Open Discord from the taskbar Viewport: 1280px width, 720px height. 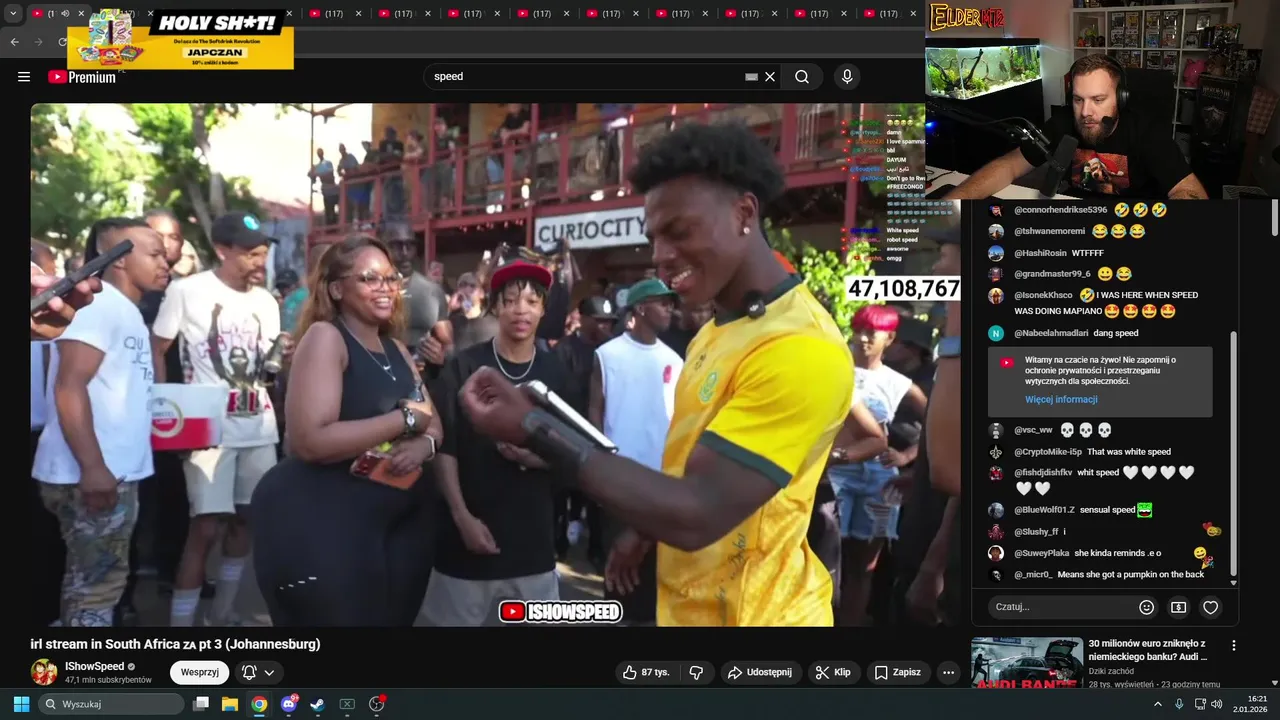pyautogui.click(x=289, y=704)
